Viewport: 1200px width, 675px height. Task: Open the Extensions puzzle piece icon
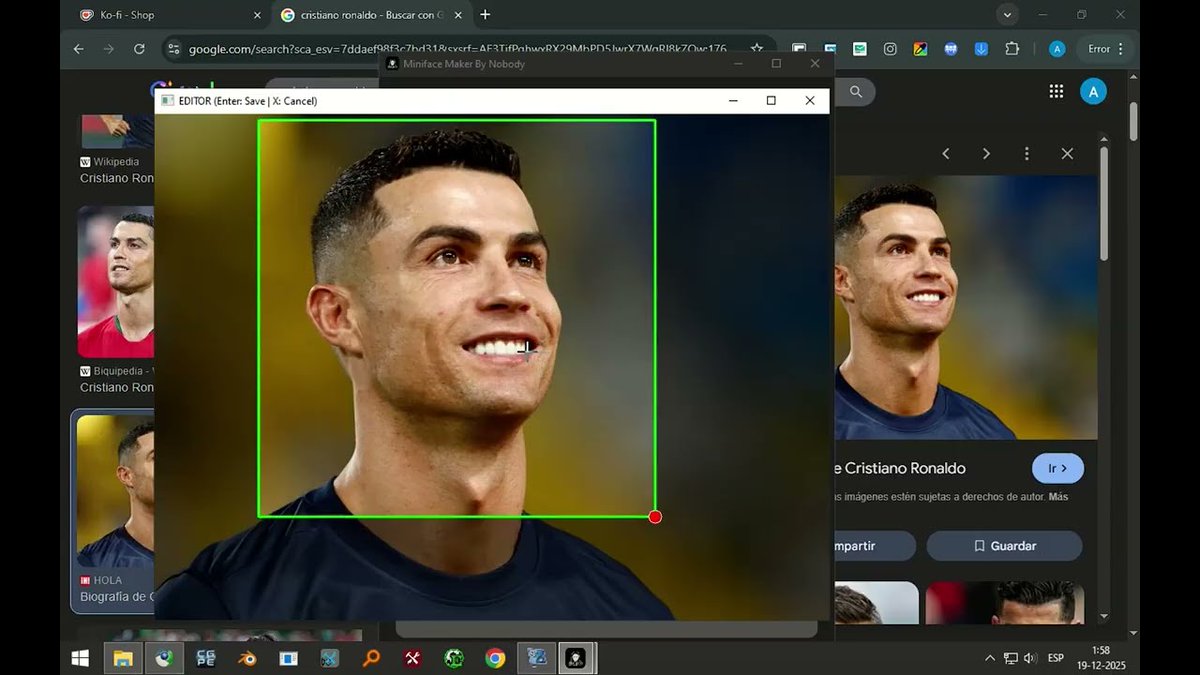point(1012,48)
